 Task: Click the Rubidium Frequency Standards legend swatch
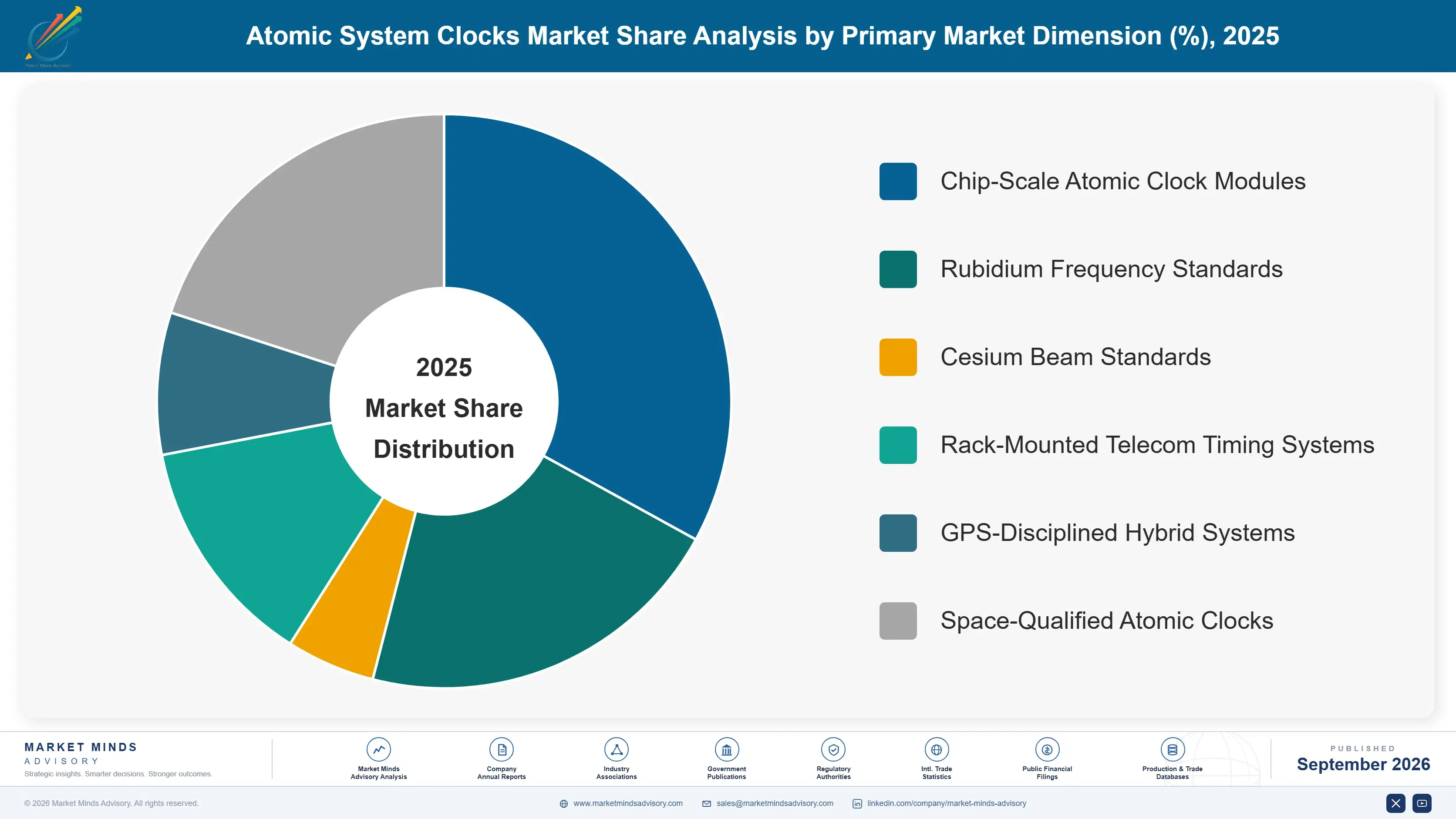coord(897,269)
